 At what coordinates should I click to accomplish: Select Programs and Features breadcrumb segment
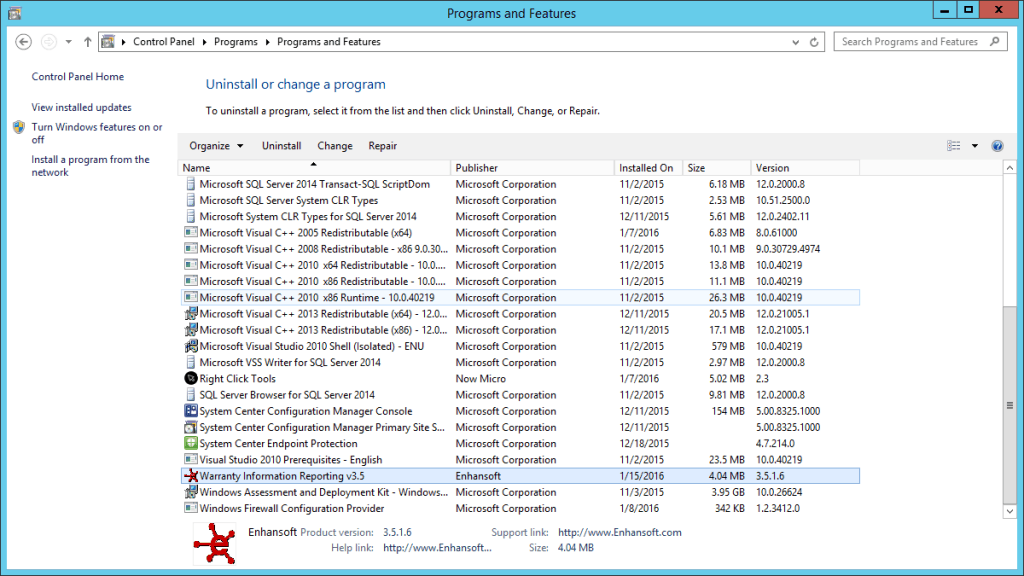pos(328,42)
